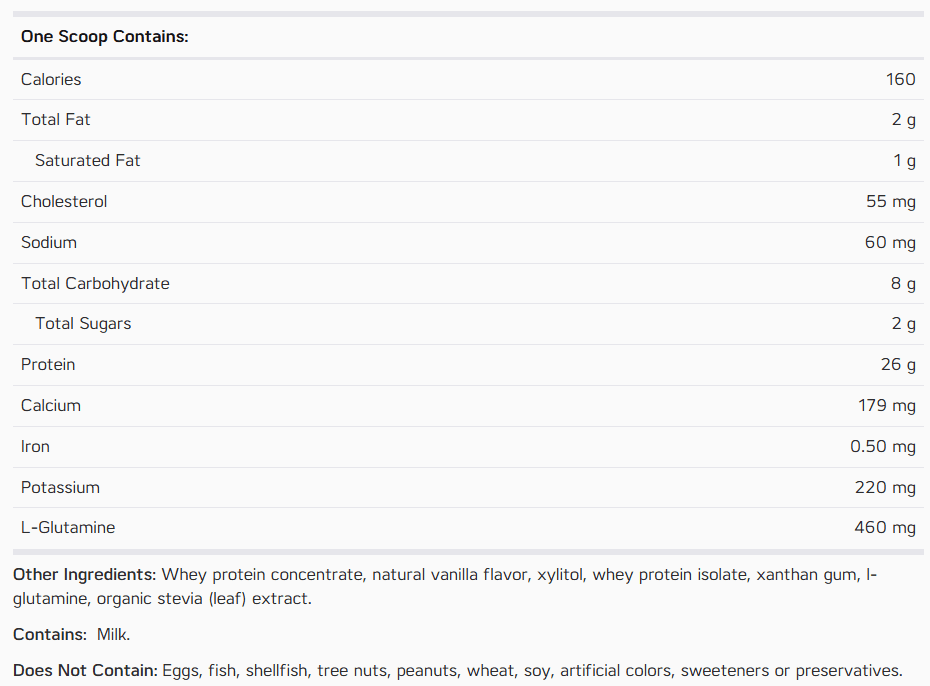Click the Protein row label
The height and width of the screenshot is (686, 930).
tap(48, 365)
